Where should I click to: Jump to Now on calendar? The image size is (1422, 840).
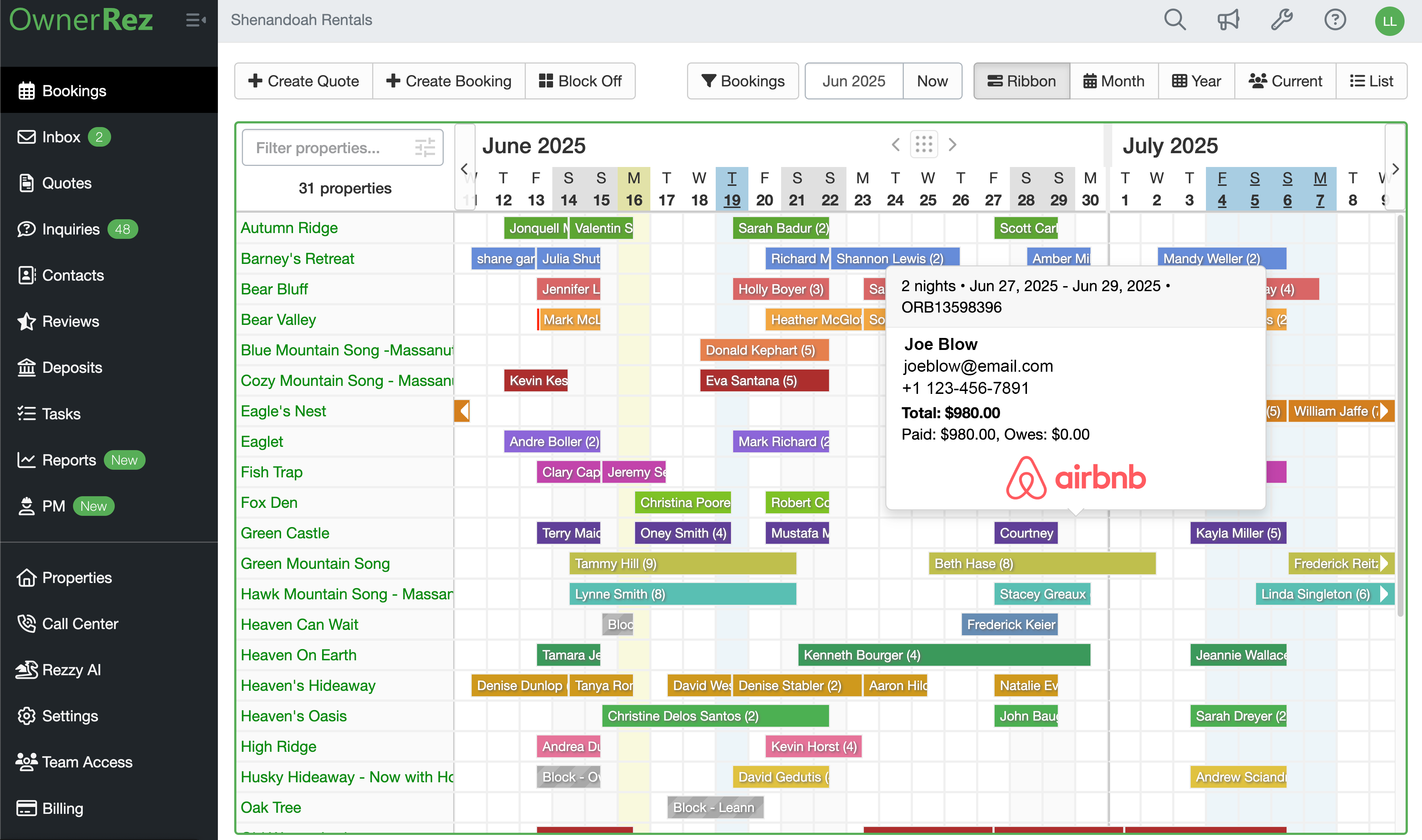coord(933,81)
